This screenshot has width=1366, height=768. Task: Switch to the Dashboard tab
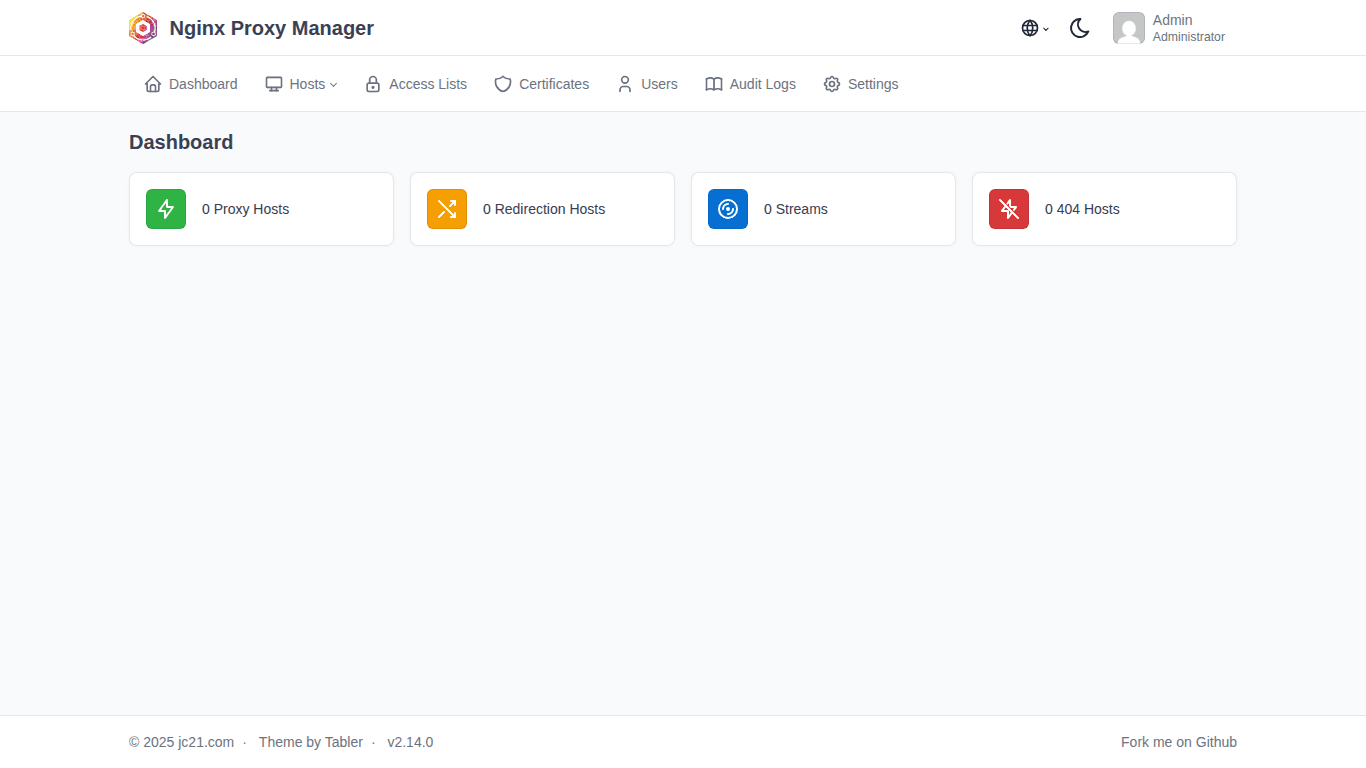(x=190, y=84)
